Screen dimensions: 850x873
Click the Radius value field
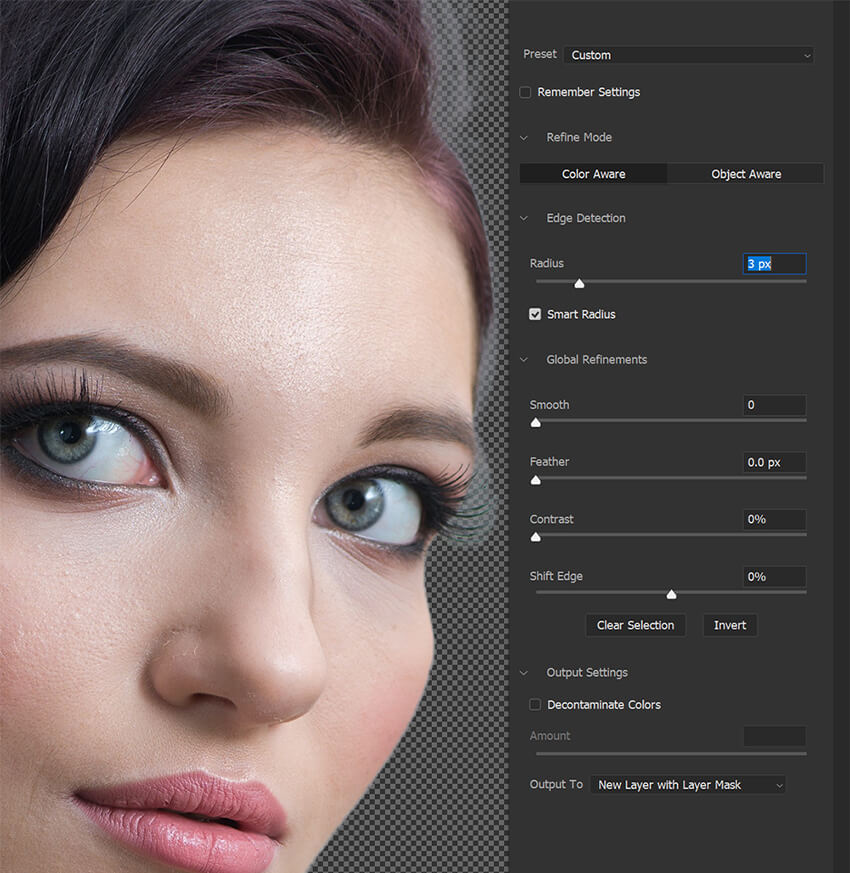775,264
